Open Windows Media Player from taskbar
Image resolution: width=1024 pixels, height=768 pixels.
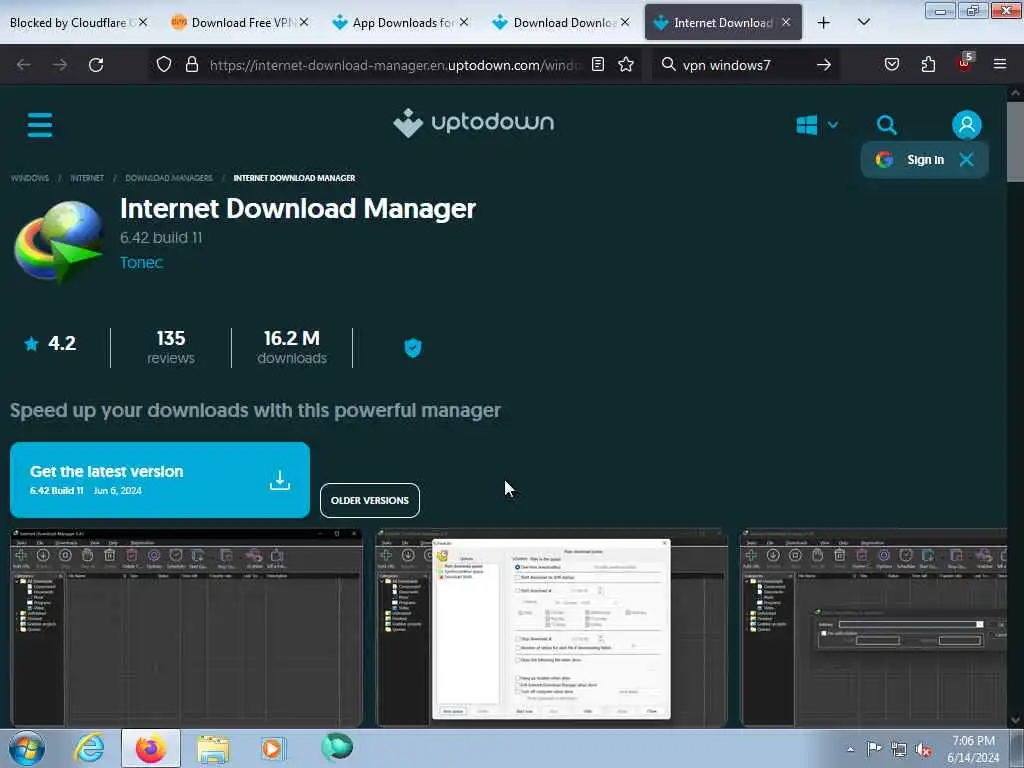(x=272, y=748)
